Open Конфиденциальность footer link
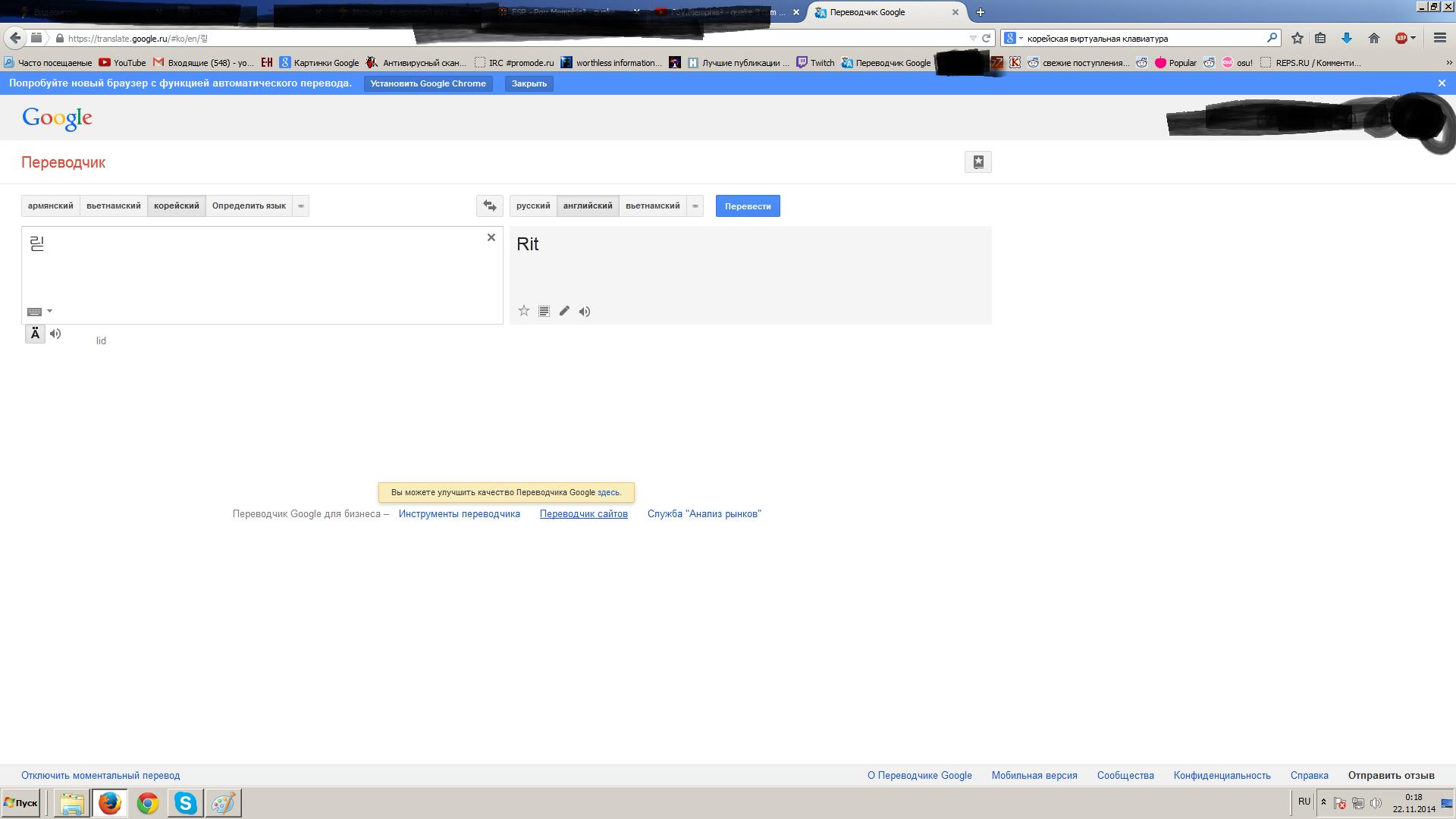This screenshot has height=819, width=1456. click(x=1222, y=775)
